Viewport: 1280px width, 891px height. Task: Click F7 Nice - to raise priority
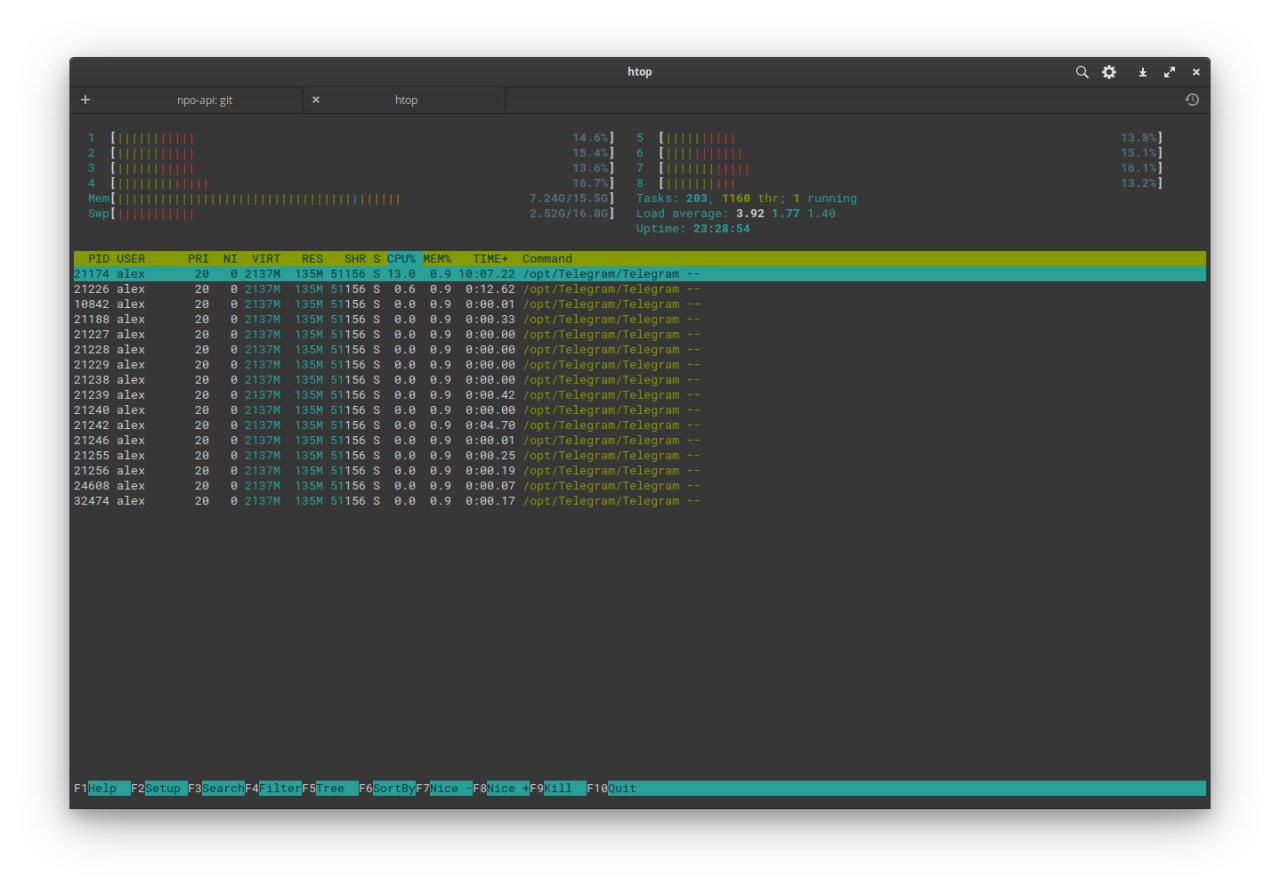[444, 788]
